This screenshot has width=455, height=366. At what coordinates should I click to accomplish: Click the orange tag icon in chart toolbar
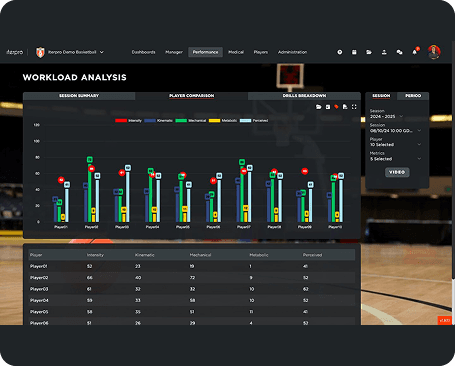[336, 107]
